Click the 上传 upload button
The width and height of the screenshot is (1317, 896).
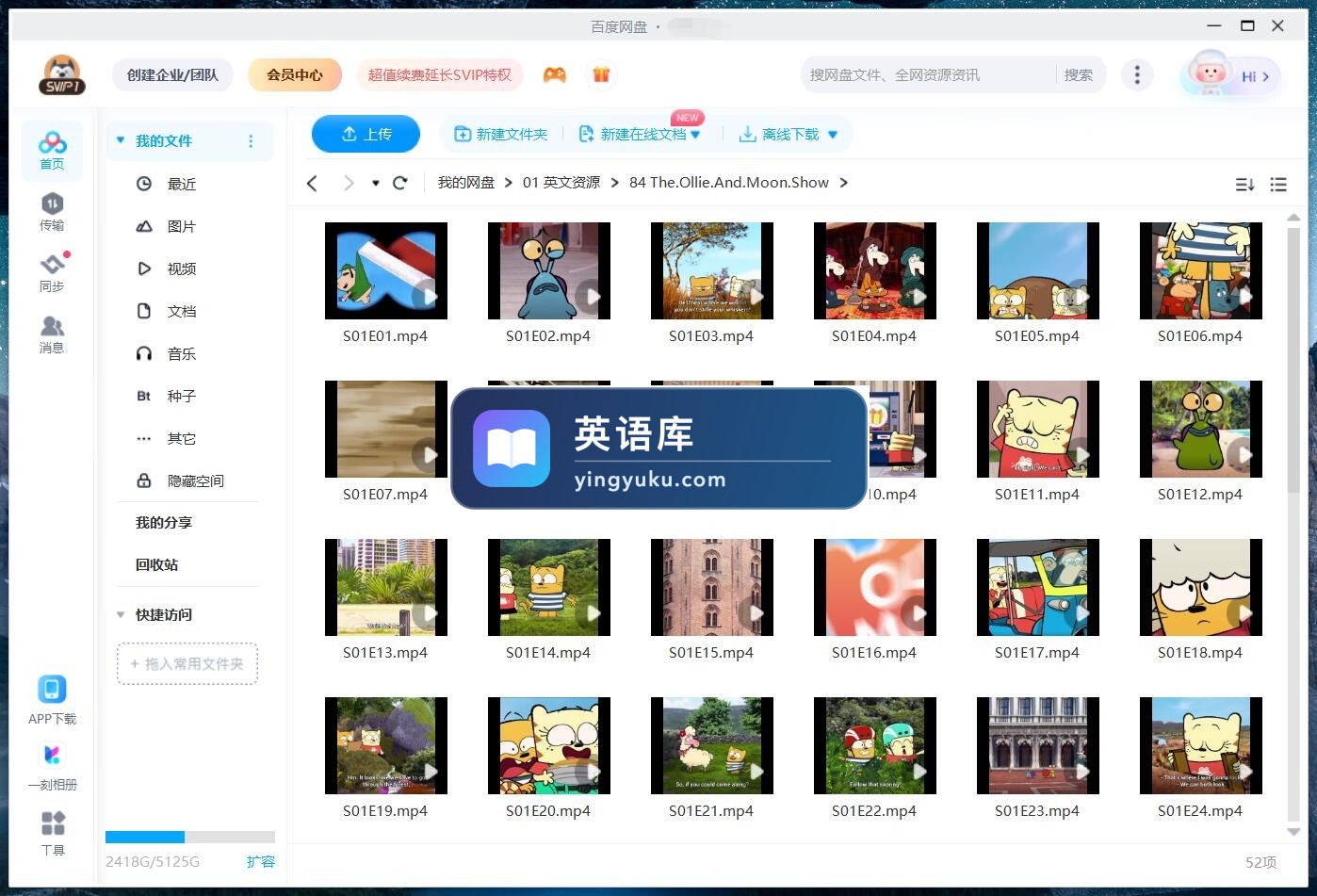366,134
